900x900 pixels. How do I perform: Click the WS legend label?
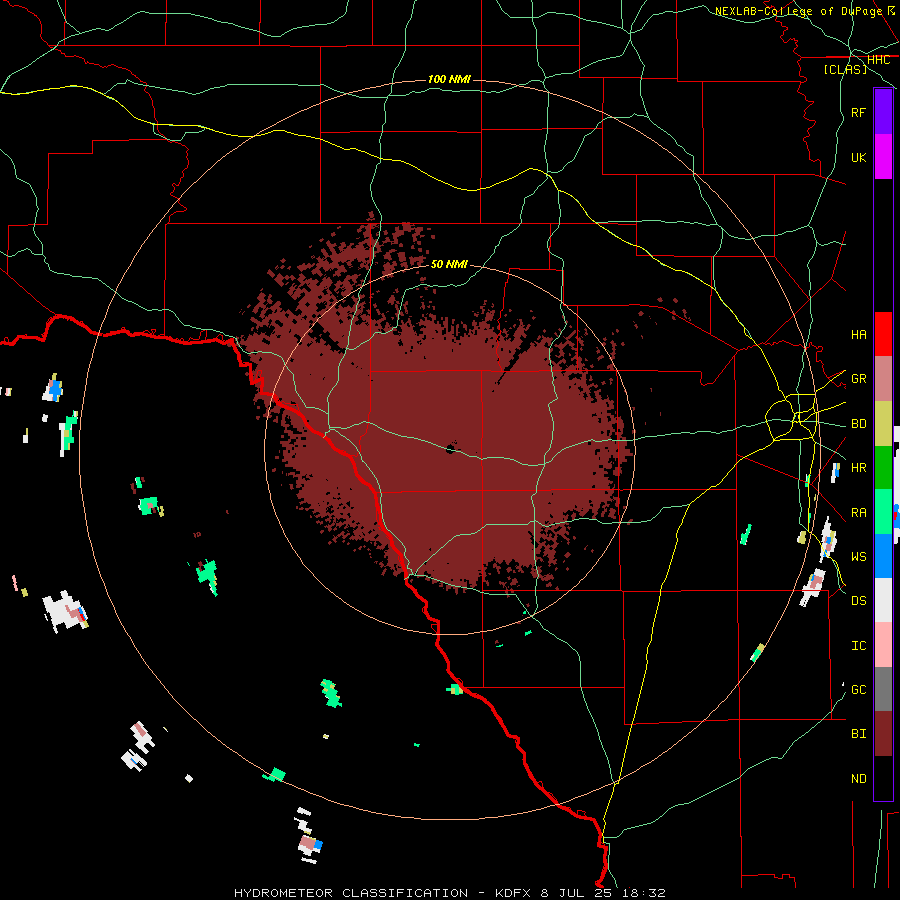(x=858, y=556)
